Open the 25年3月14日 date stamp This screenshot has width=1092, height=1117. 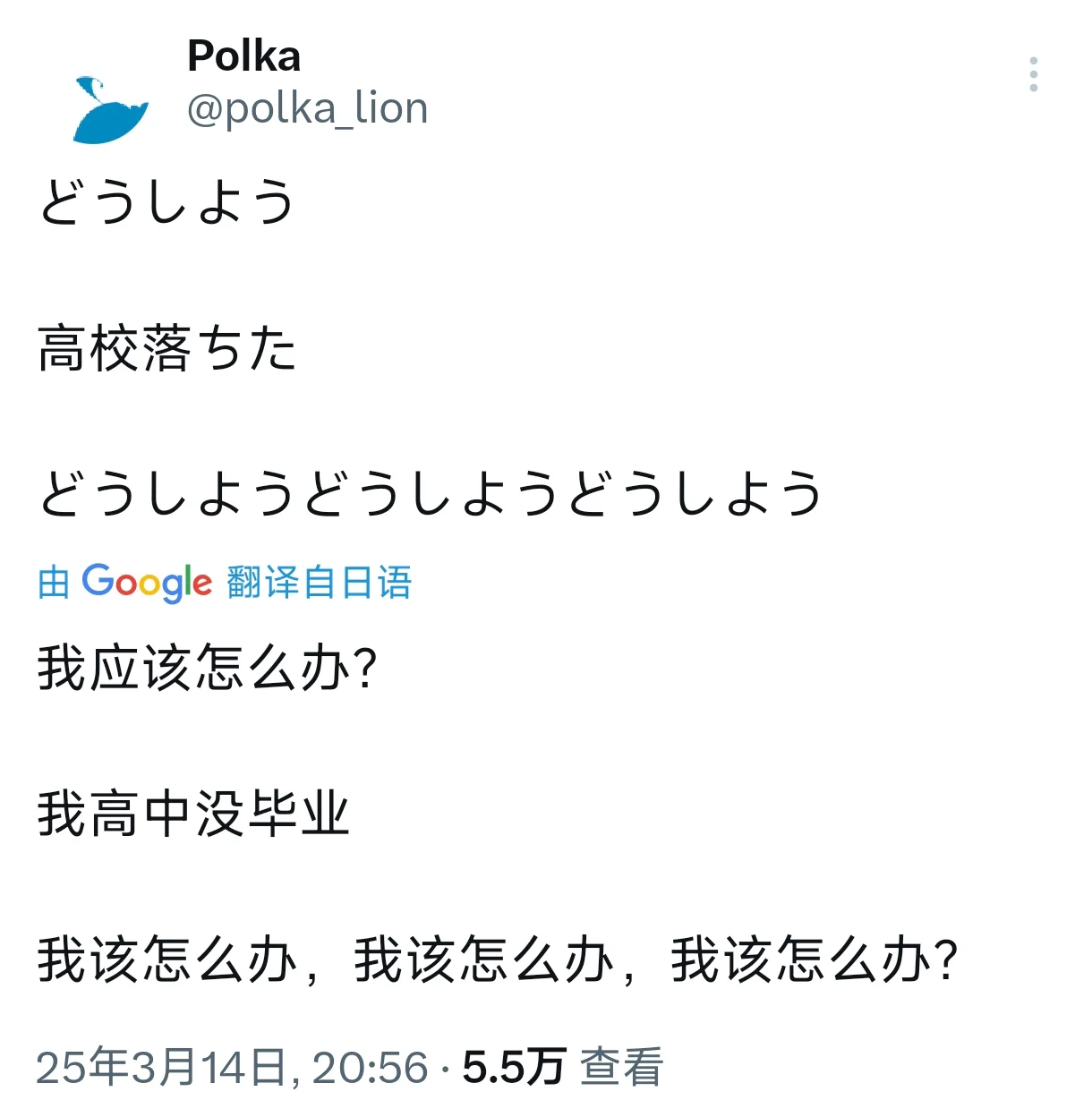pos(161,1068)
